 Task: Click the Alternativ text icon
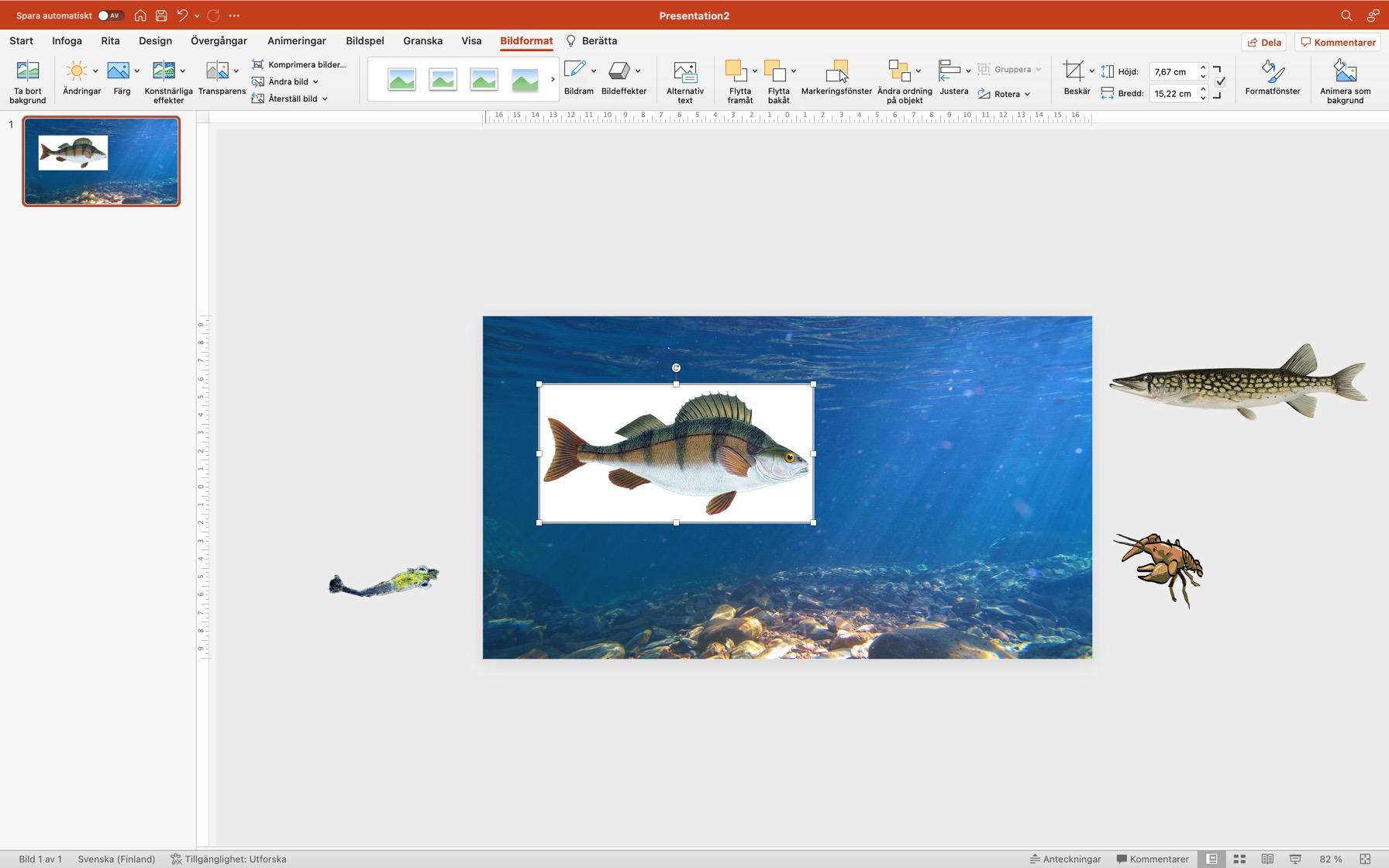click(684, 72)
